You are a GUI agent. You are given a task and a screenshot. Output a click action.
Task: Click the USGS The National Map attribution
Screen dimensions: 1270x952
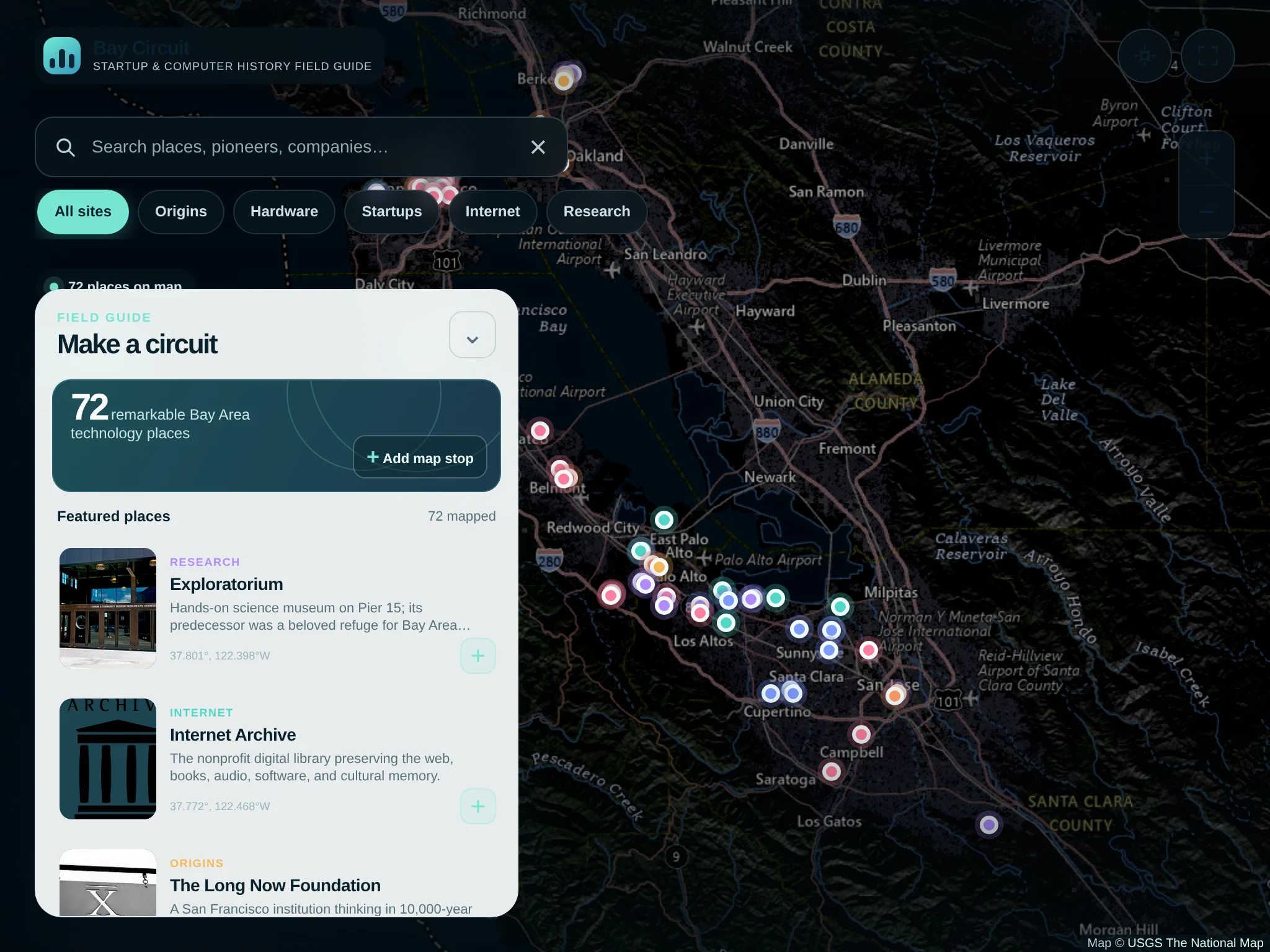[1195, 943]
